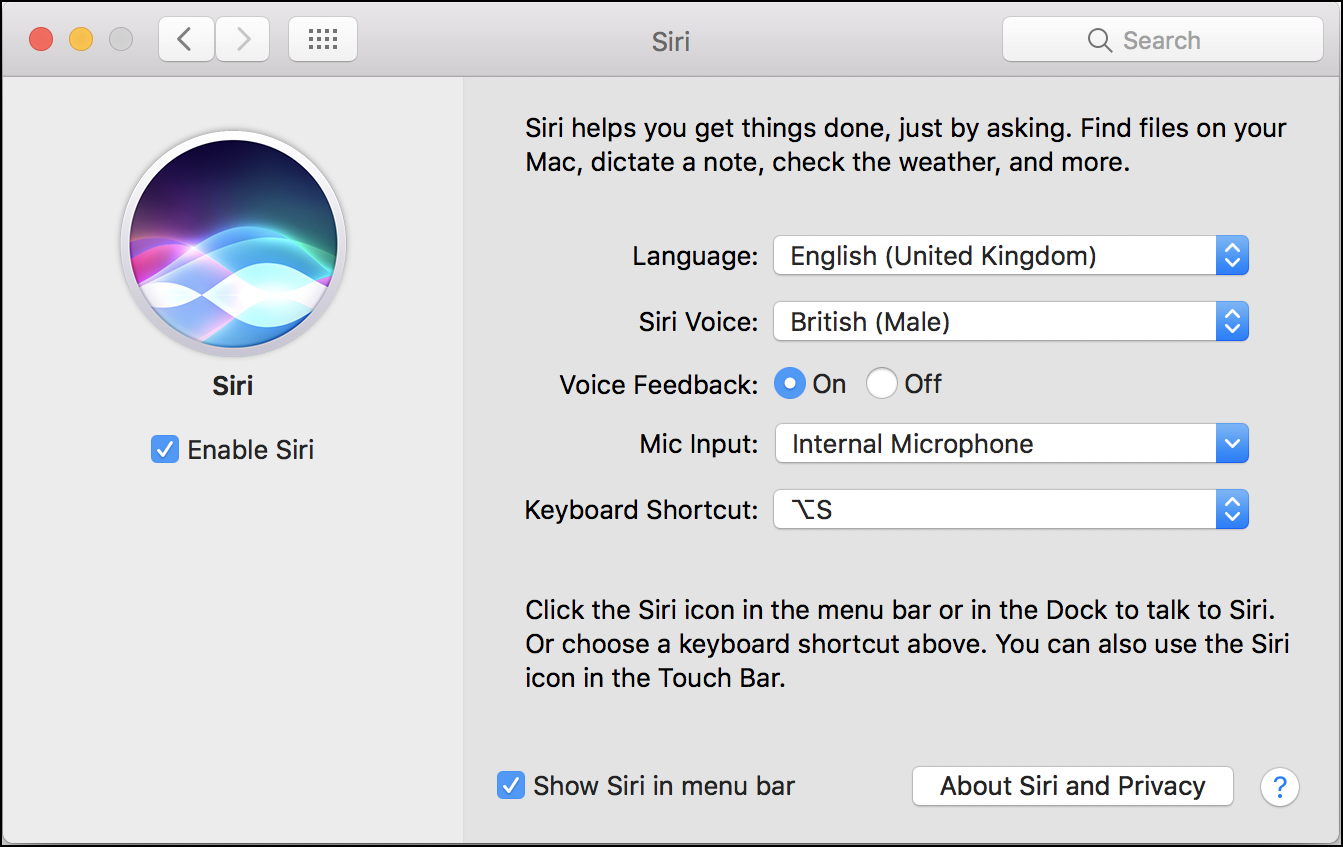Click the About Siri and Privacy button
Screen dimensions: 1343x847
[1072, 786]
